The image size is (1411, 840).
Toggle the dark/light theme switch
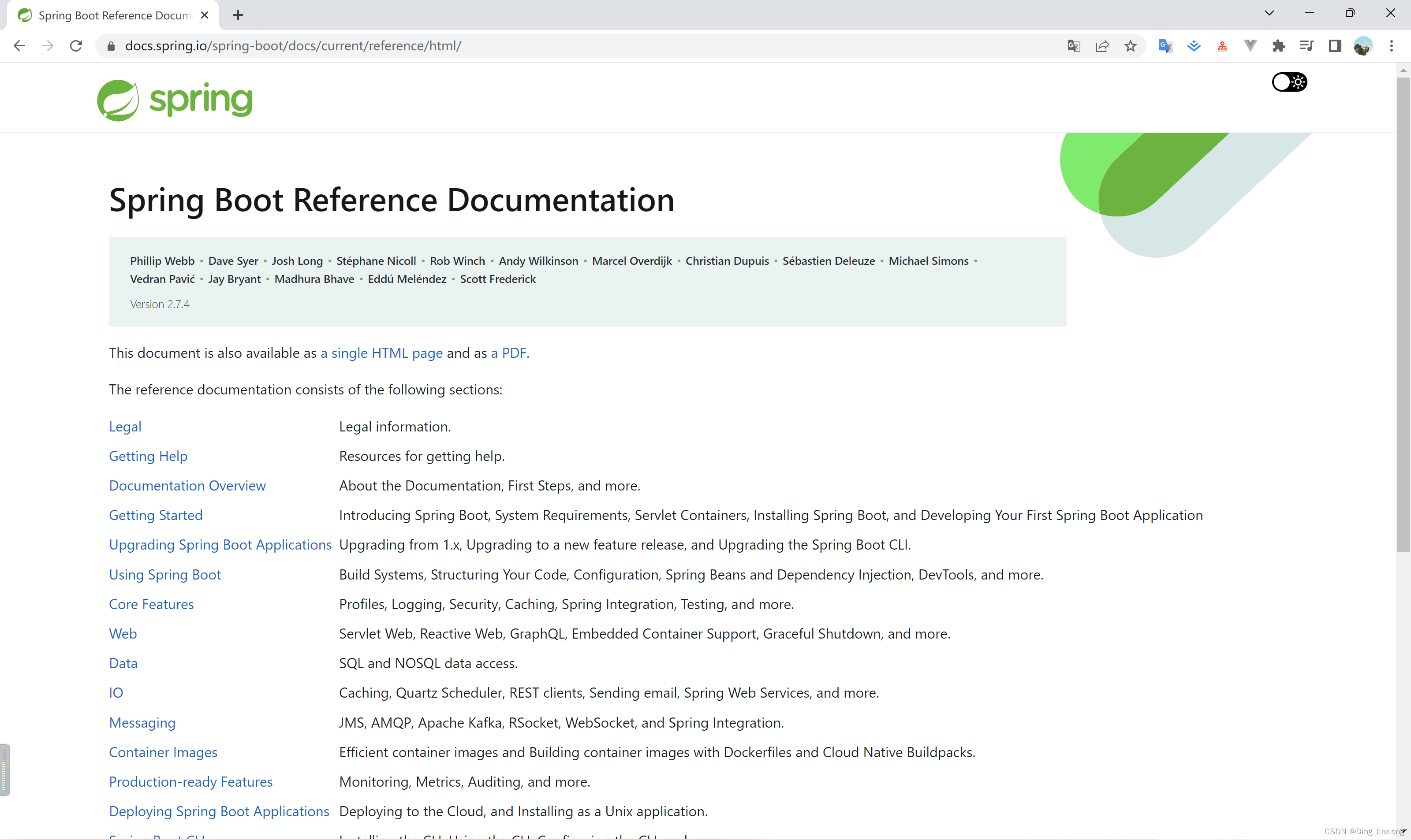(1289, 82)
